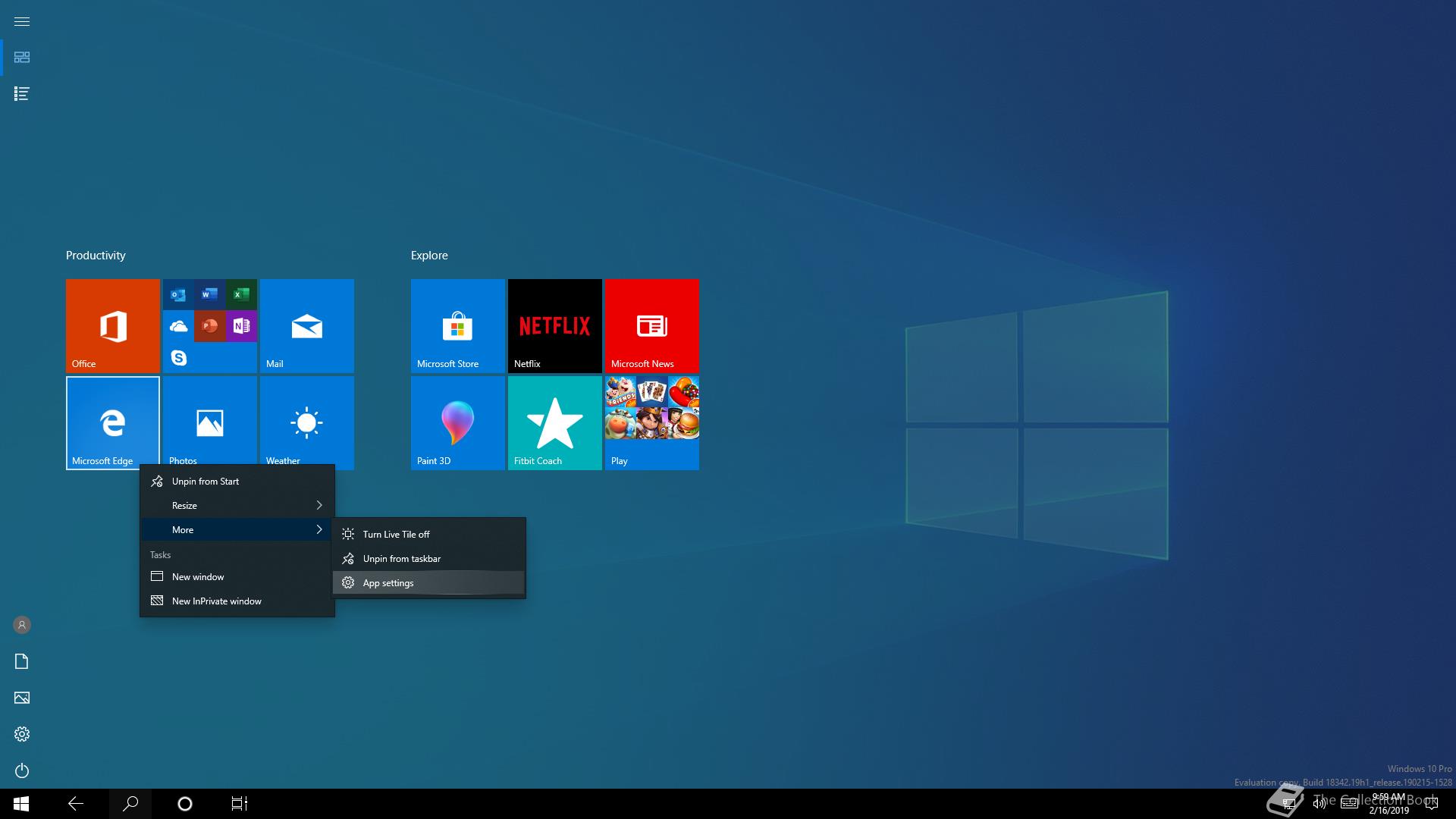Open Cortana from the taskbar
This screenshot has width=1456, height=819.
tap(185, 804)
